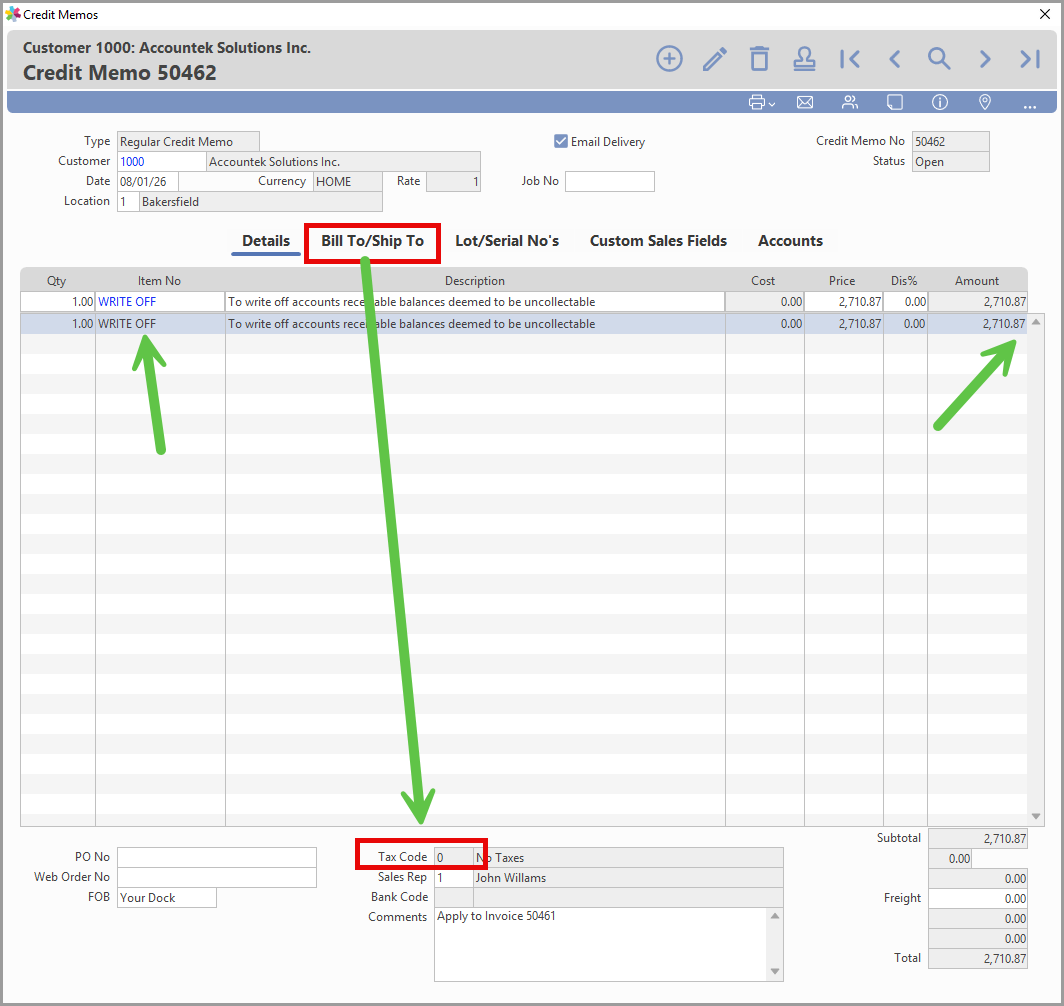This screenshot has height=1006, width=1064.
Task: Go to next record arrow
Action: 985,59
